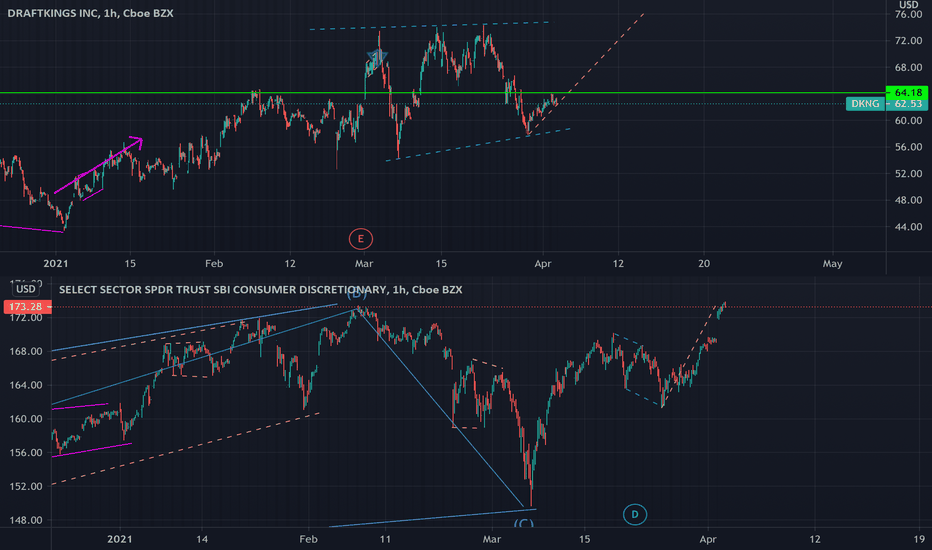Select the green 64.18 price label
The height and width of the screenshot is (550, 932).
(x=907, y=92)
